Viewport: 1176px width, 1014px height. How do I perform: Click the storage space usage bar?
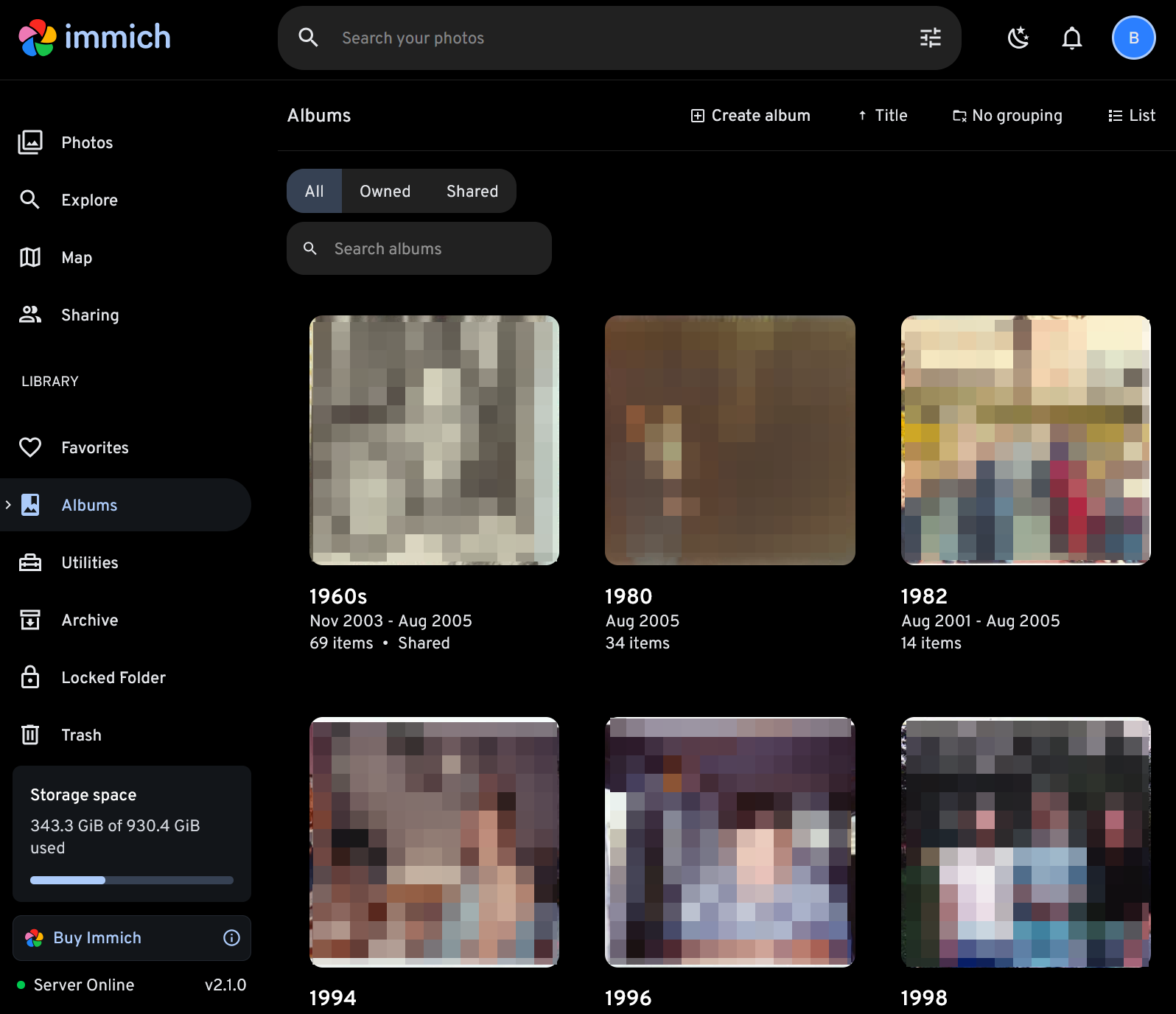[x=132, y=880]
